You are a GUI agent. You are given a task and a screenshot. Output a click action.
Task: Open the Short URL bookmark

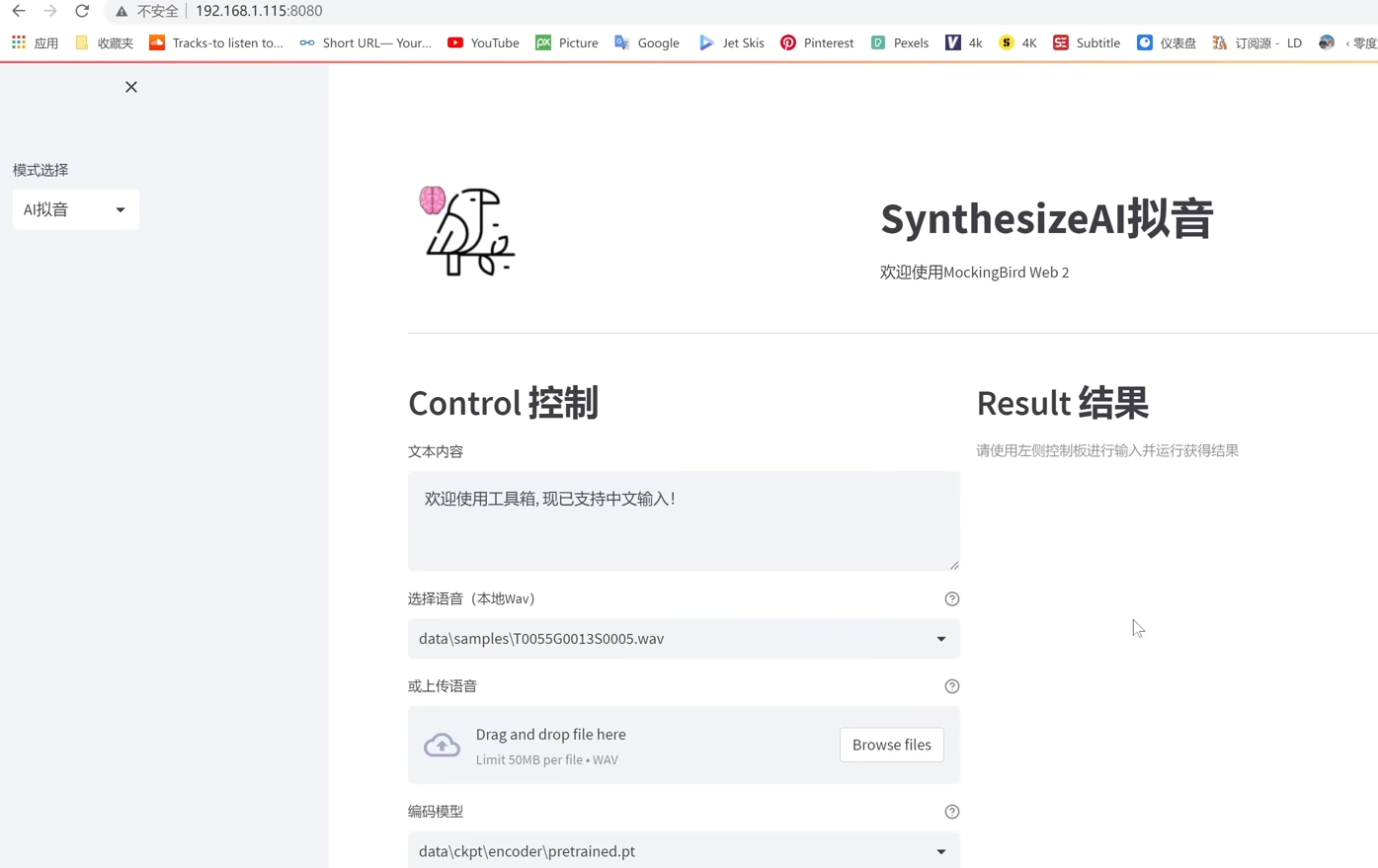pyautogui.click(x=365, y=42)
